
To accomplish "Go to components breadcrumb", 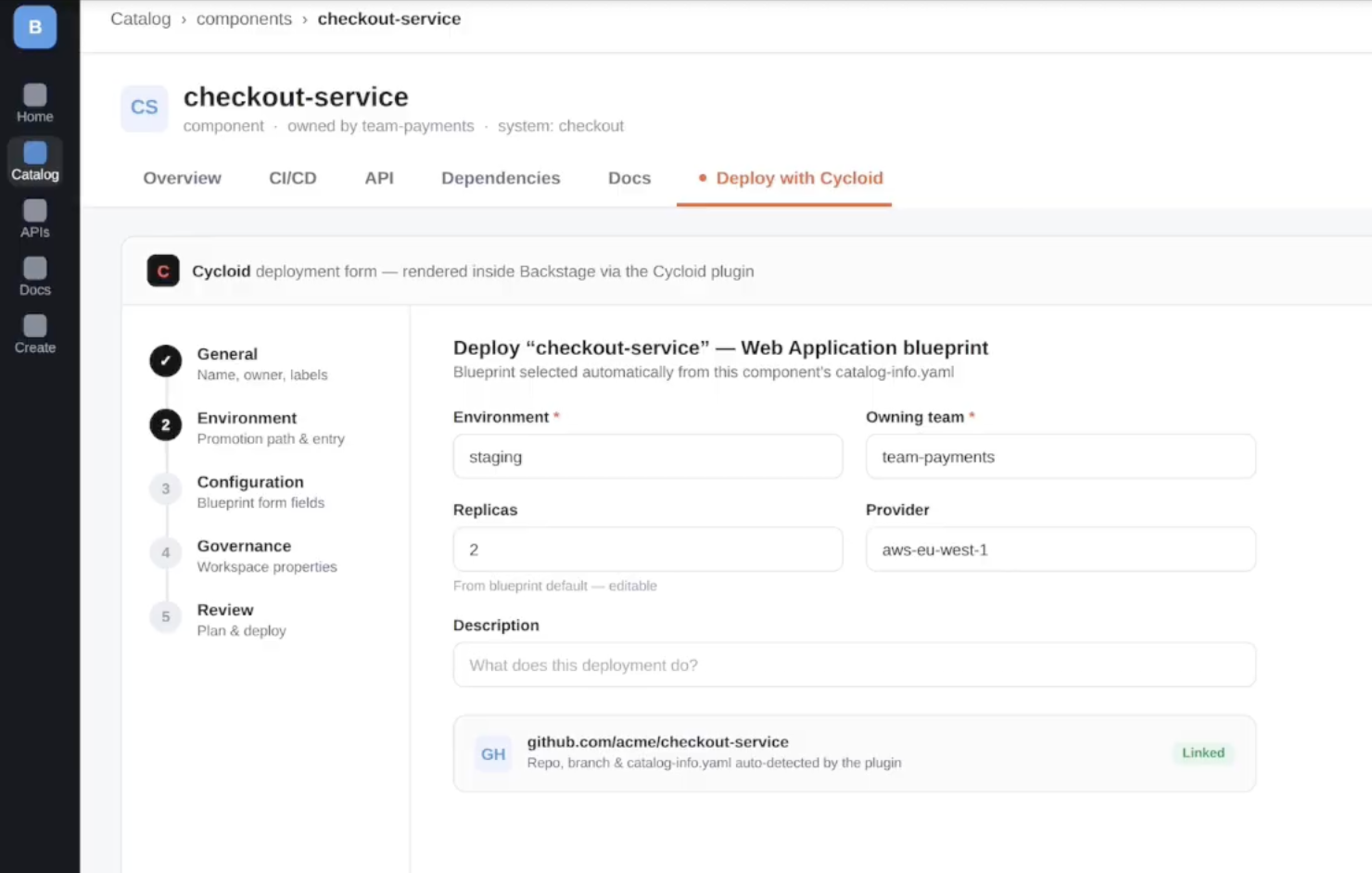I will (244, 19).
